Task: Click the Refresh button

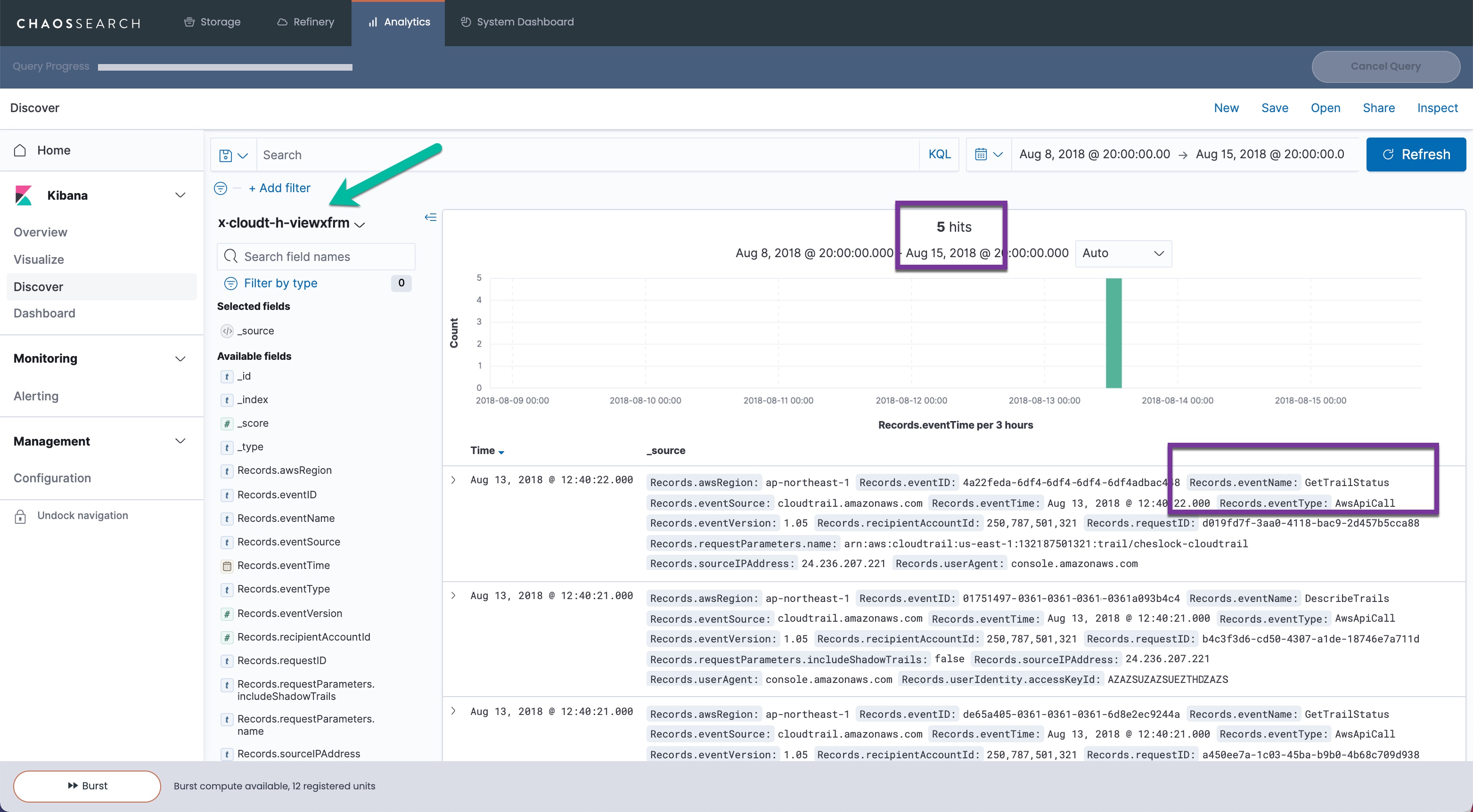Action: [x=1415, y=154]
